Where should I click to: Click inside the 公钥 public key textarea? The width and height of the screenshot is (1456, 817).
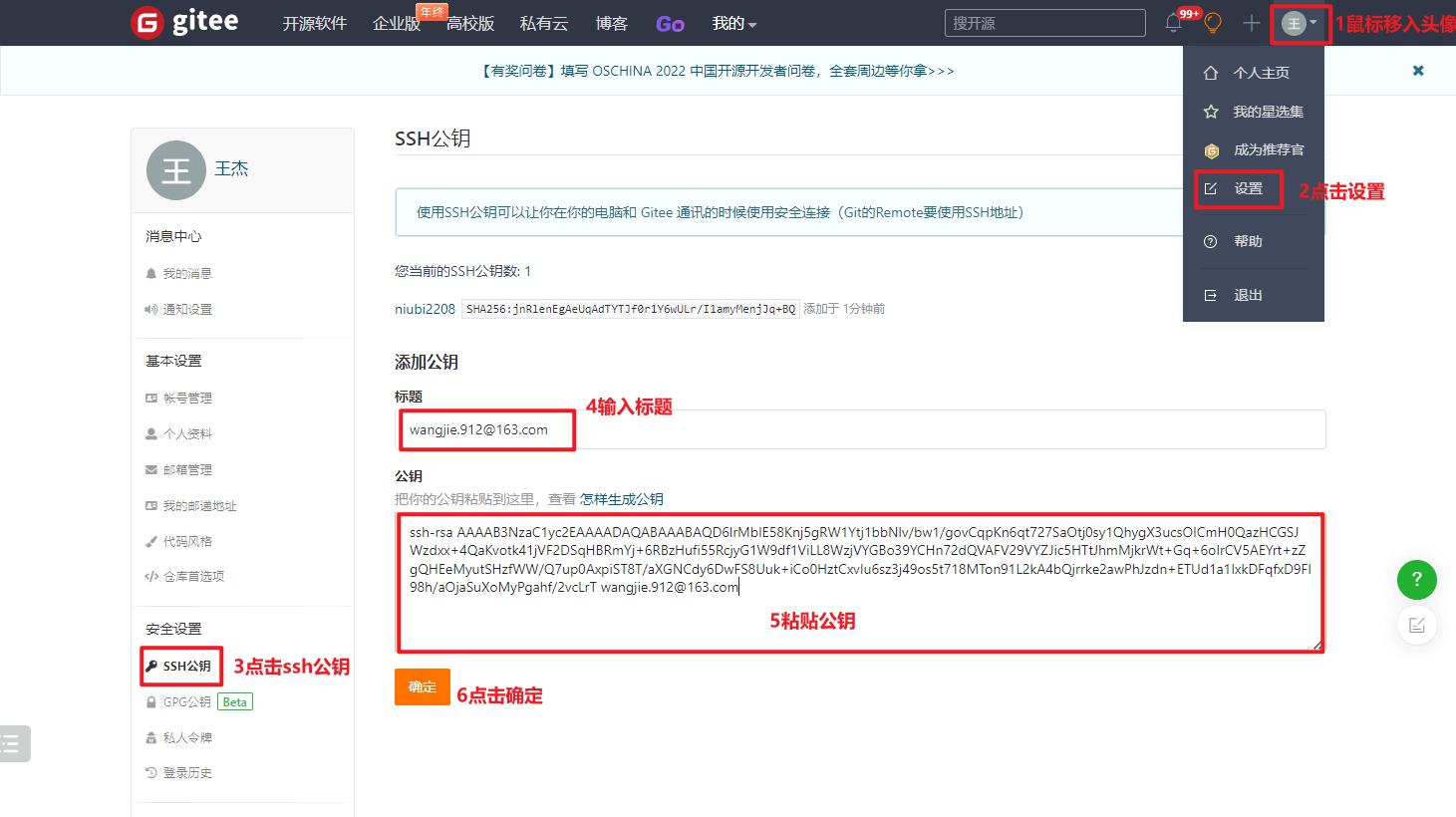pyautogui.click(x=860, y=583)
